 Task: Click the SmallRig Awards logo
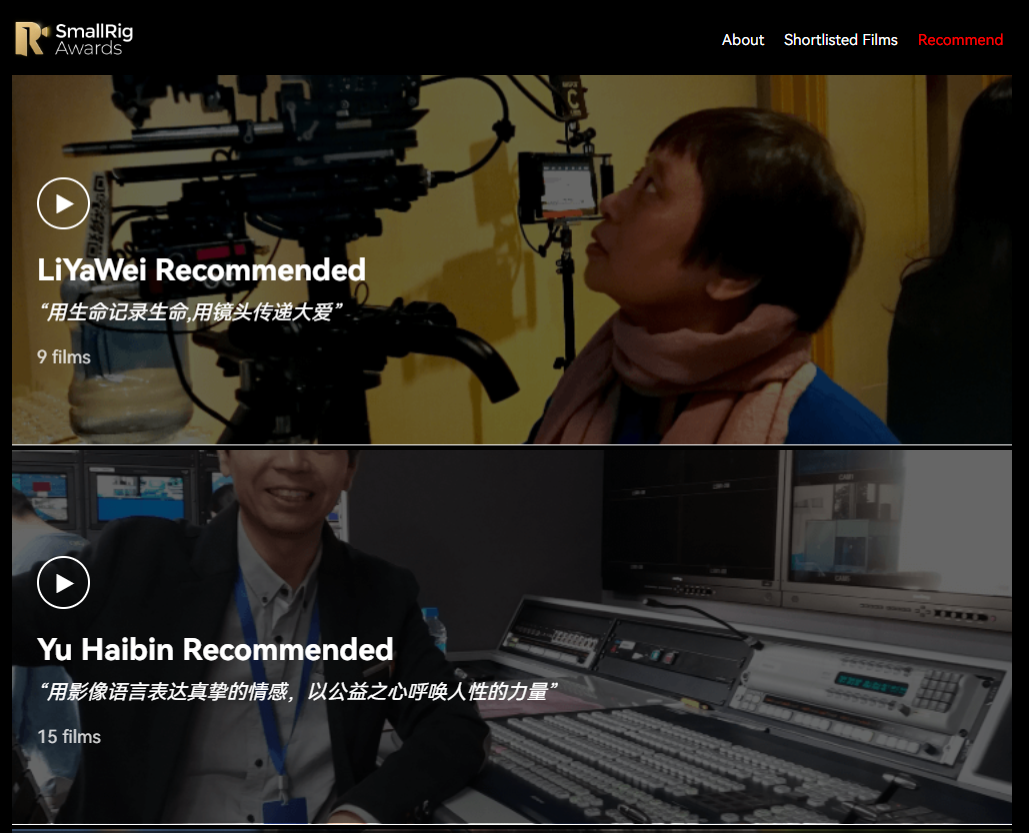(x=74, y=39)
